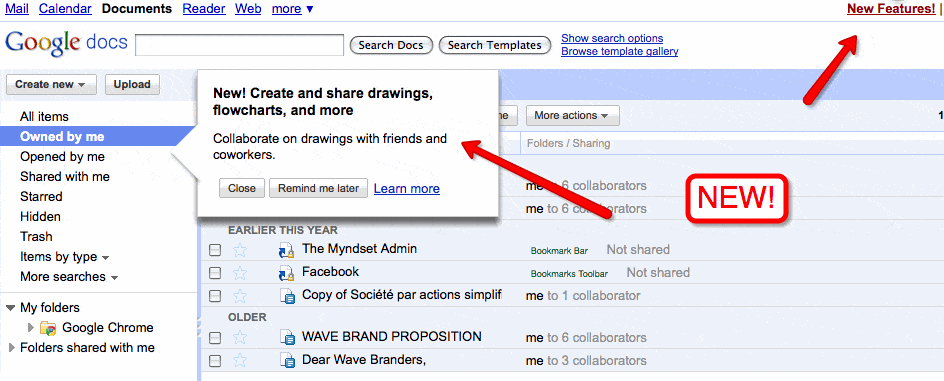Check the Dear Wave Branders checkbox
This screenshot has height=381, width=944.
pos(215,361)
